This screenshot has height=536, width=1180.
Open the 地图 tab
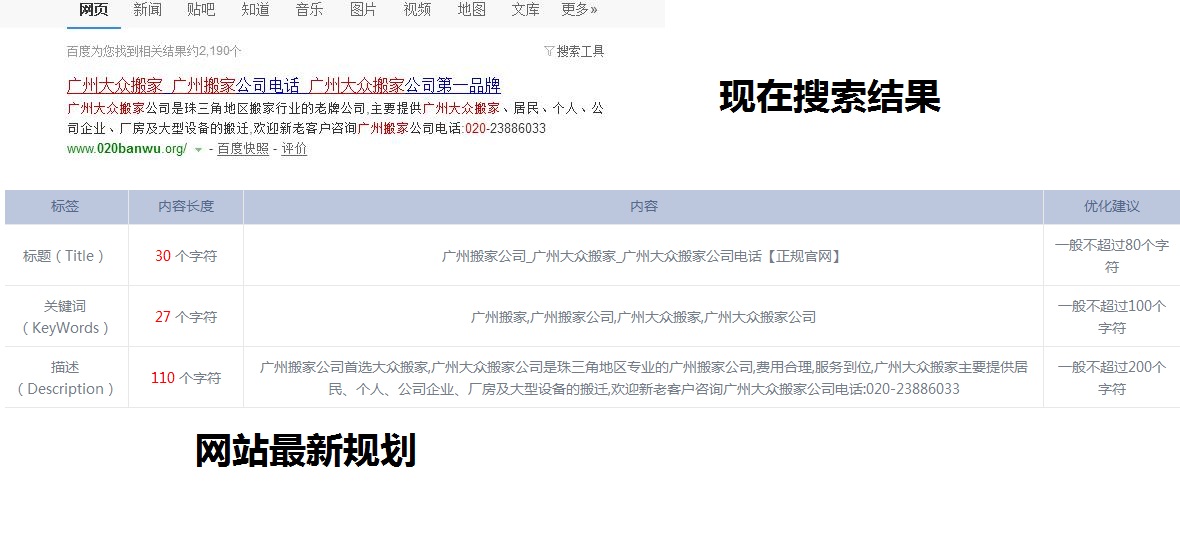coord(472,10)
